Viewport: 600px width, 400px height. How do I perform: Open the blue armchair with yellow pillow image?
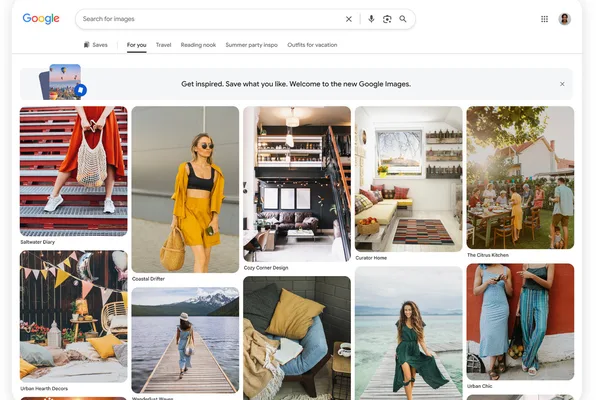point(297,338)
